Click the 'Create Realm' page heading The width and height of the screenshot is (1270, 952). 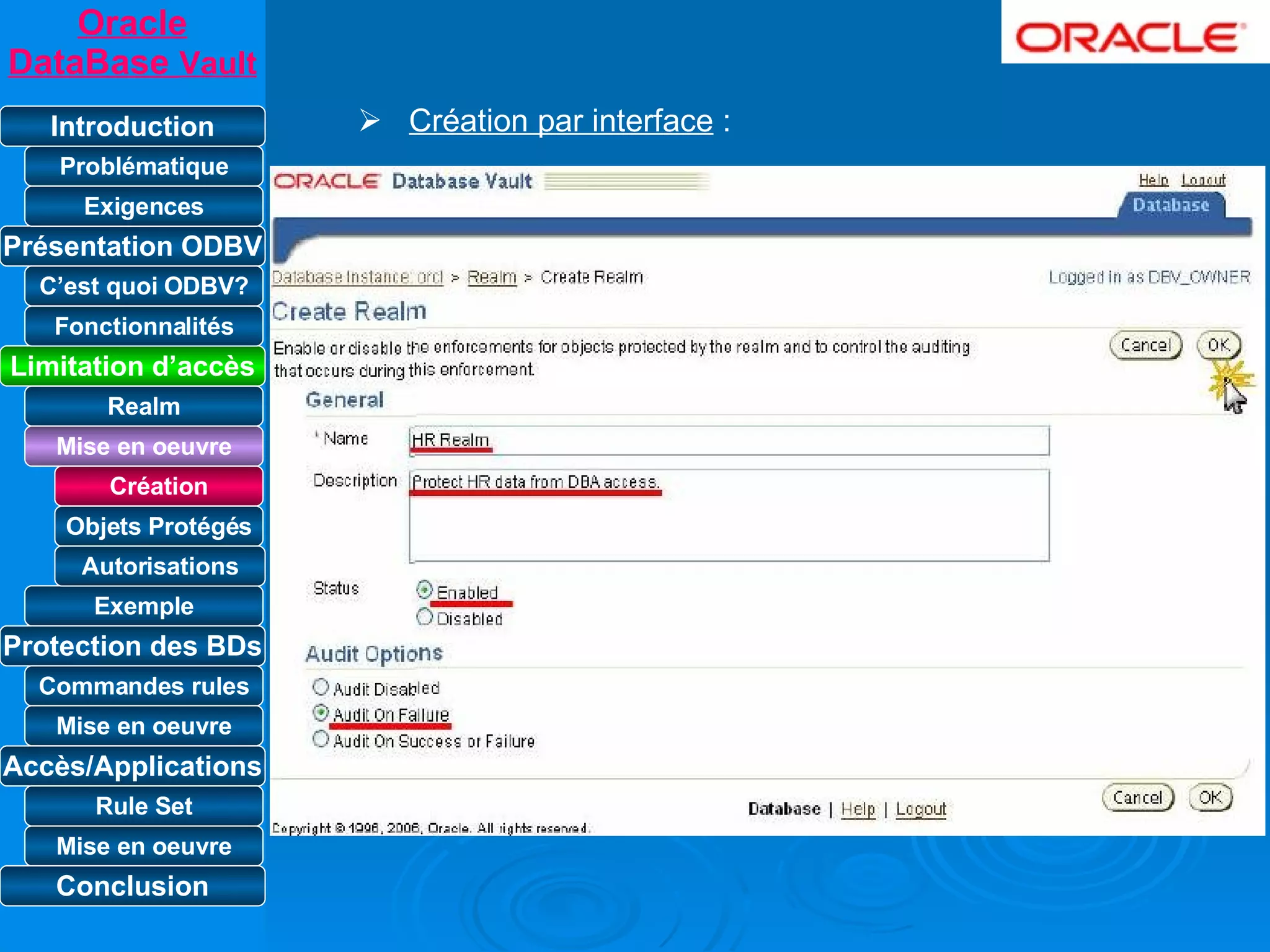349,311
